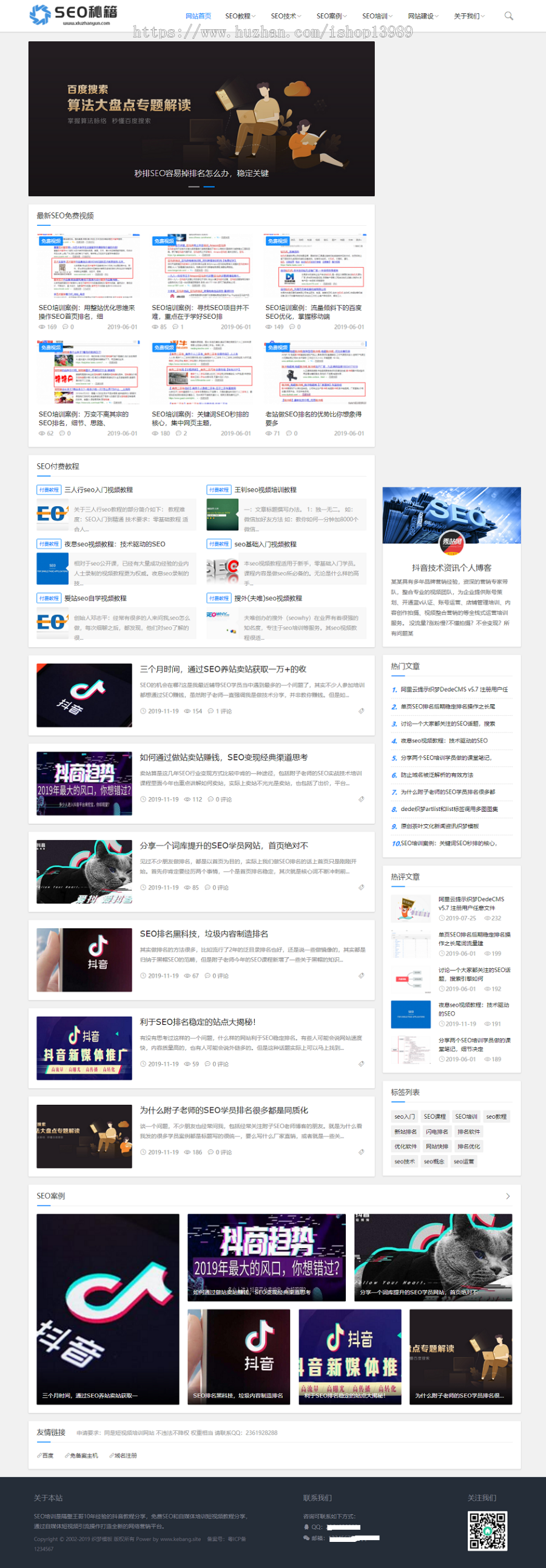
Task: Open hot article 原创茶叶文化新闻资讯织梦模板
Action: coord(440,826)
